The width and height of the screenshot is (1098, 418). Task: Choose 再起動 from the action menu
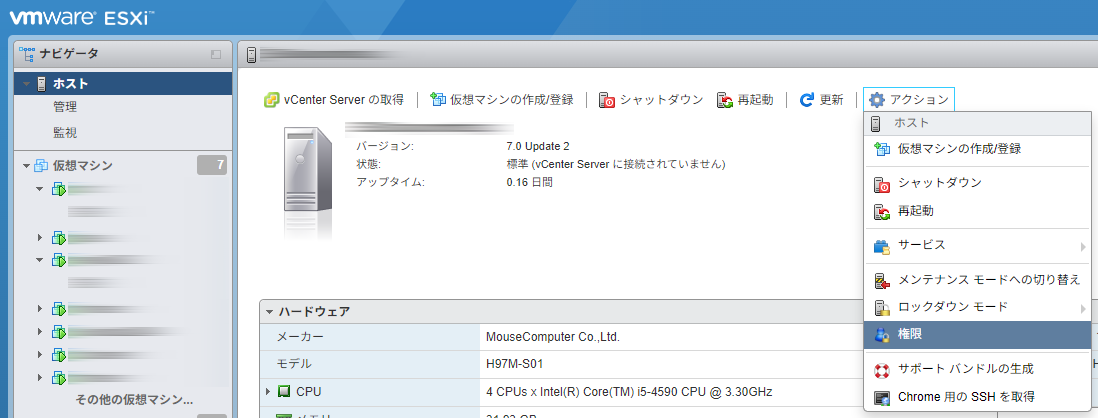click(x=978, y=211)
